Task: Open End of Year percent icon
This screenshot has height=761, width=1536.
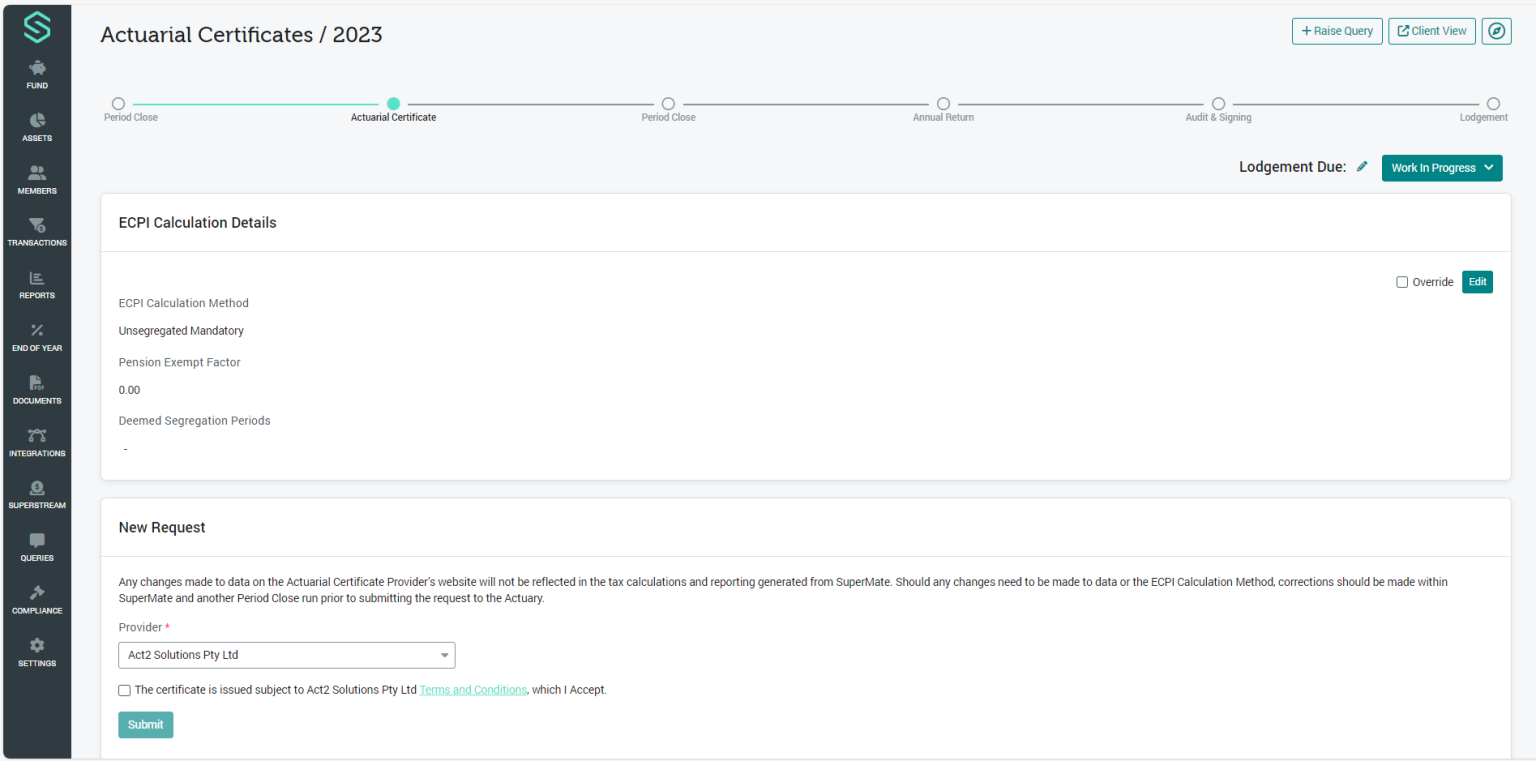Action: [37, 331]
